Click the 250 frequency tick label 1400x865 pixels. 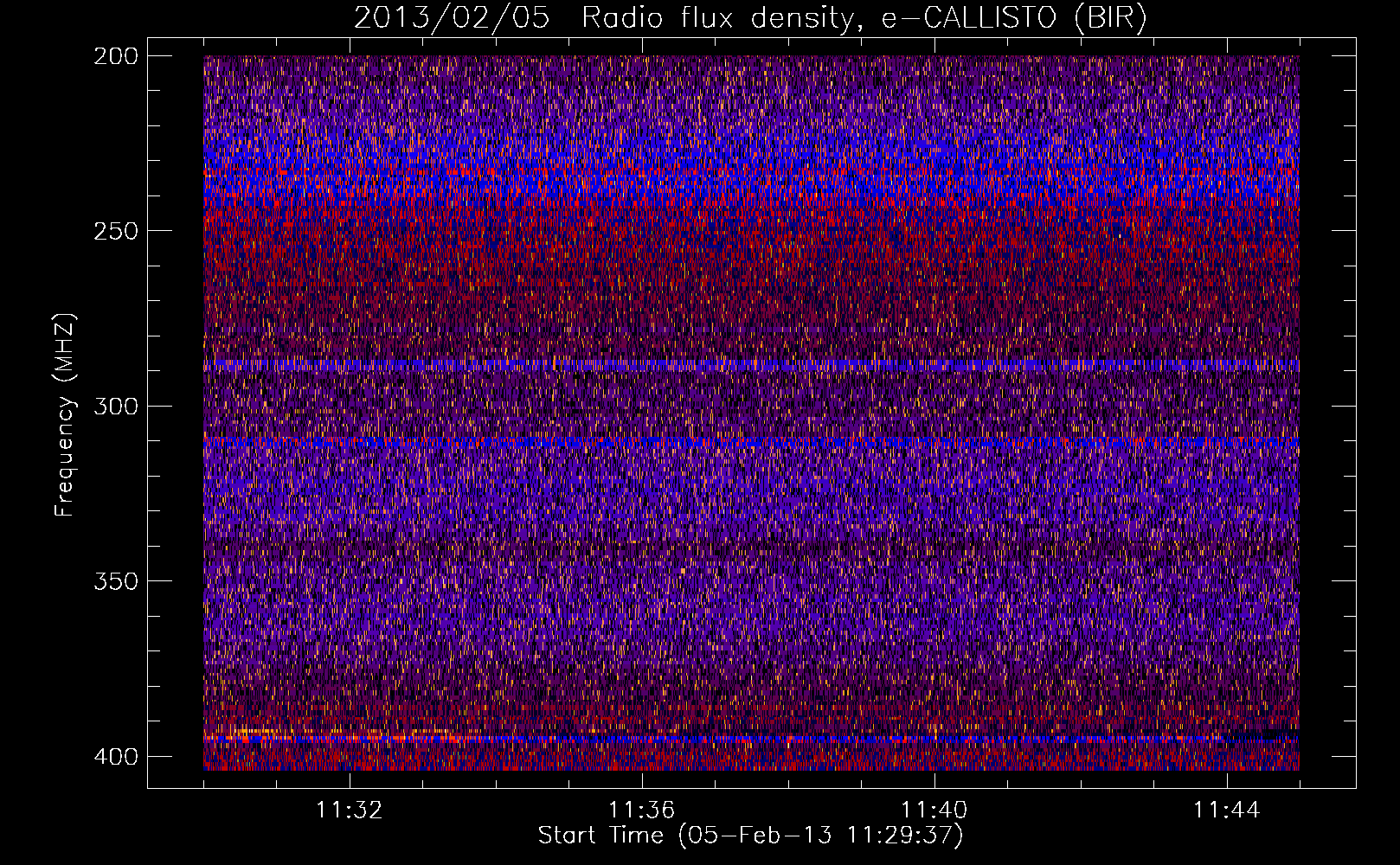point(115,231)
